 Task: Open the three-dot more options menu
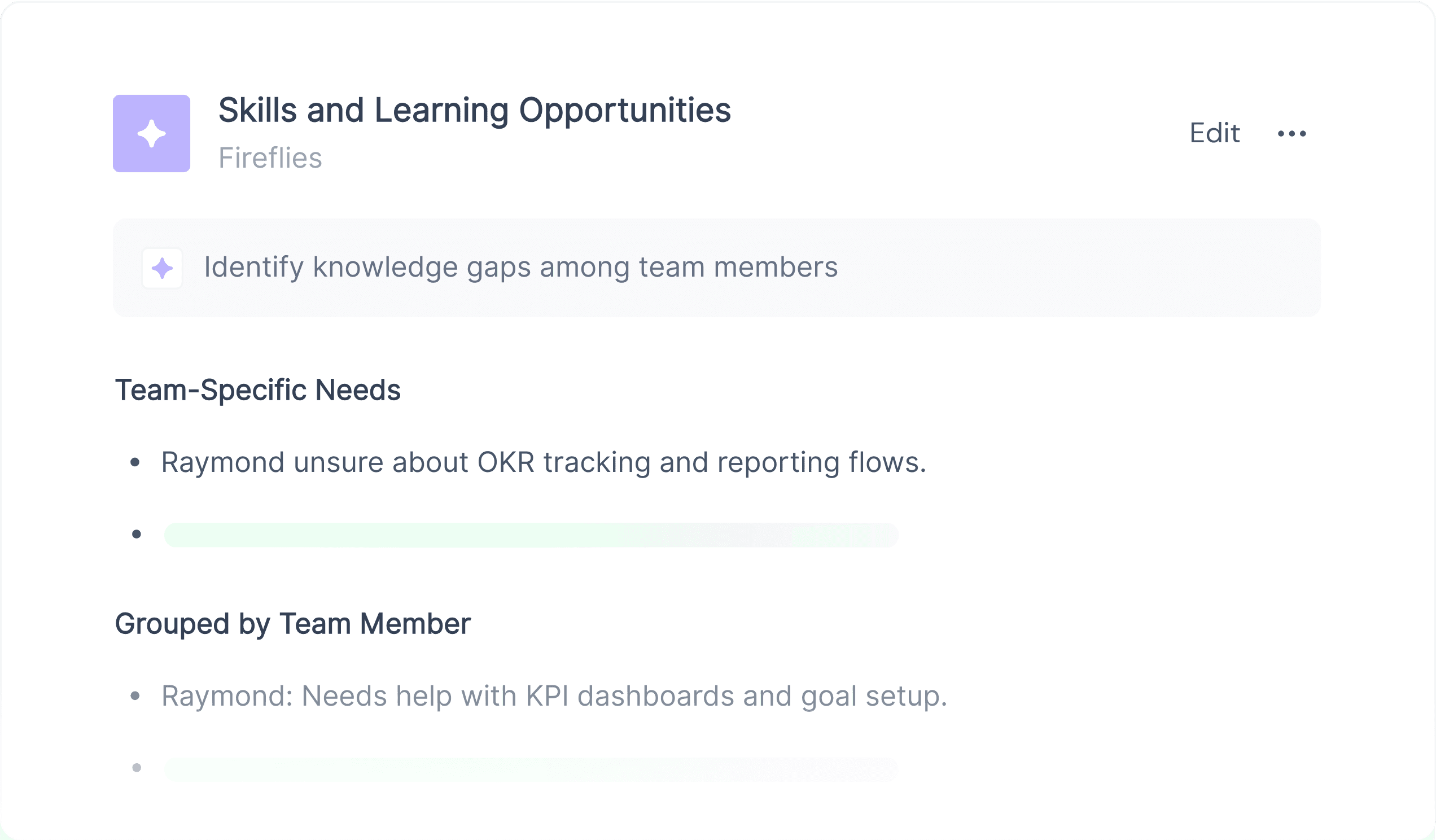tap(1292, 134)
